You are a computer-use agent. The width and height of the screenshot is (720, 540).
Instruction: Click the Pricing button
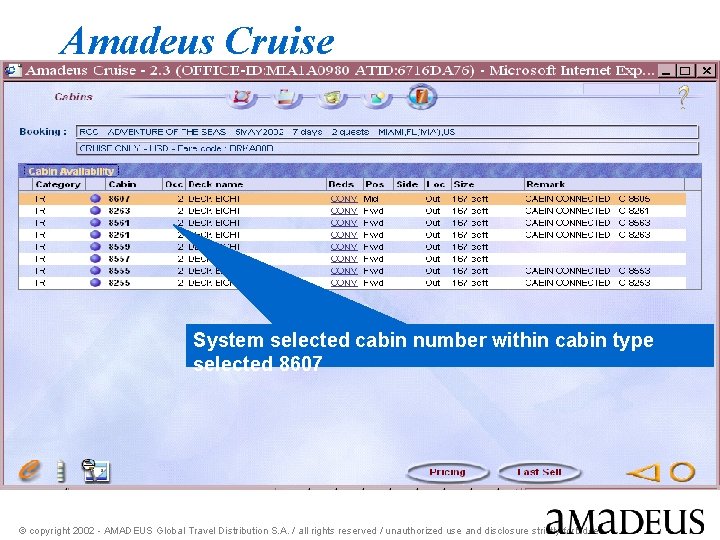point(447,472)
